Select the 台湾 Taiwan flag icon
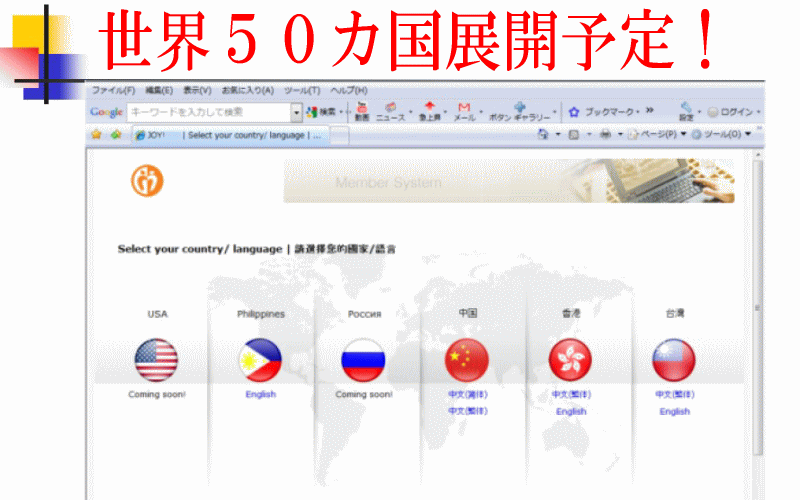The height and width of the screenshot is (500, 800). 674,360
